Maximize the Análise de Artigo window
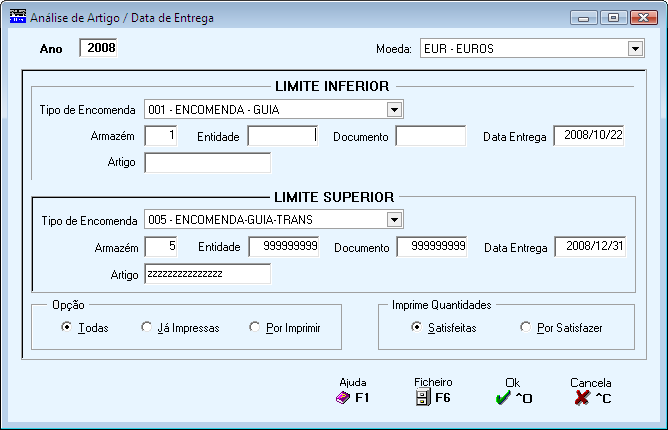 pyautogui.click(x=613, y=18)
